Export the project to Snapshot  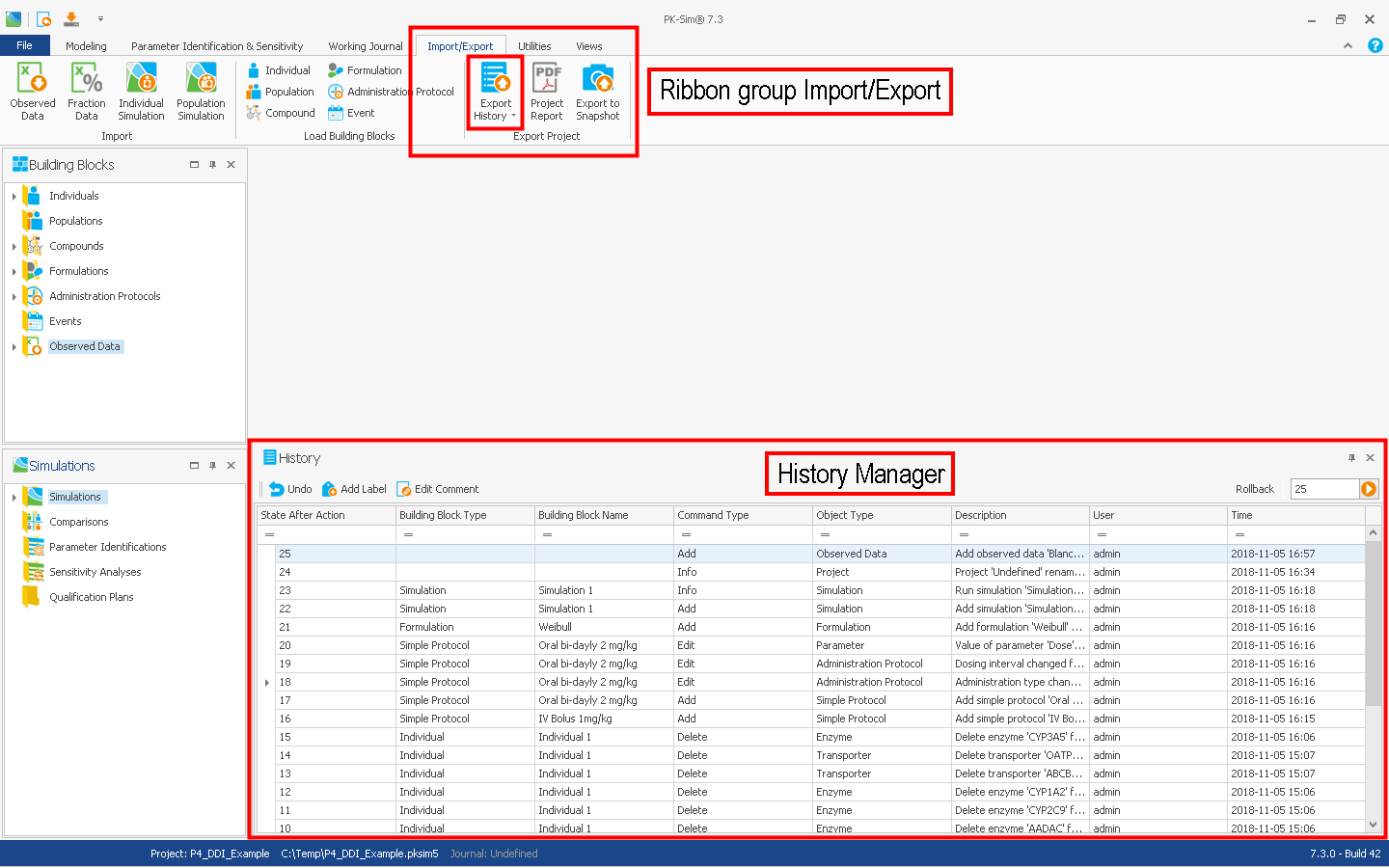tap(598, 92)
